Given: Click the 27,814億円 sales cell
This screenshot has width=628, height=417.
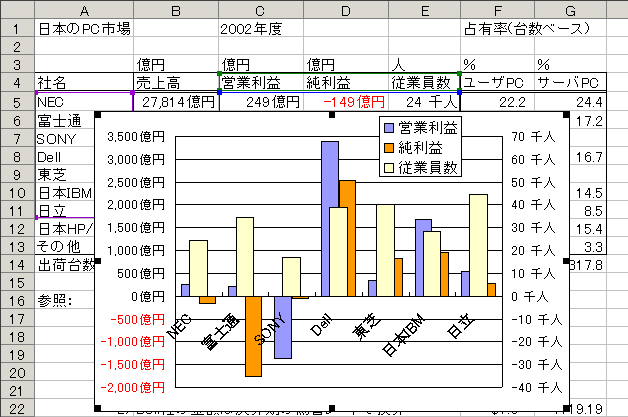Looking at the screenshot, I should [x=176, y=102].
